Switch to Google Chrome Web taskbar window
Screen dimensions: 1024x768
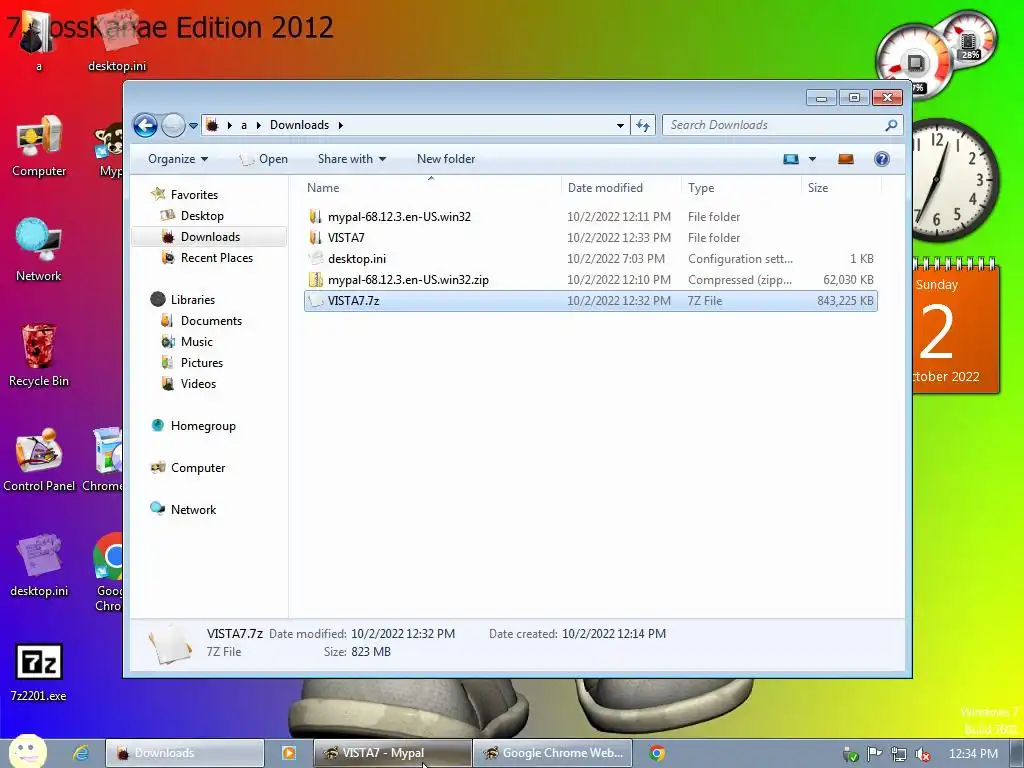click(552, 753)
